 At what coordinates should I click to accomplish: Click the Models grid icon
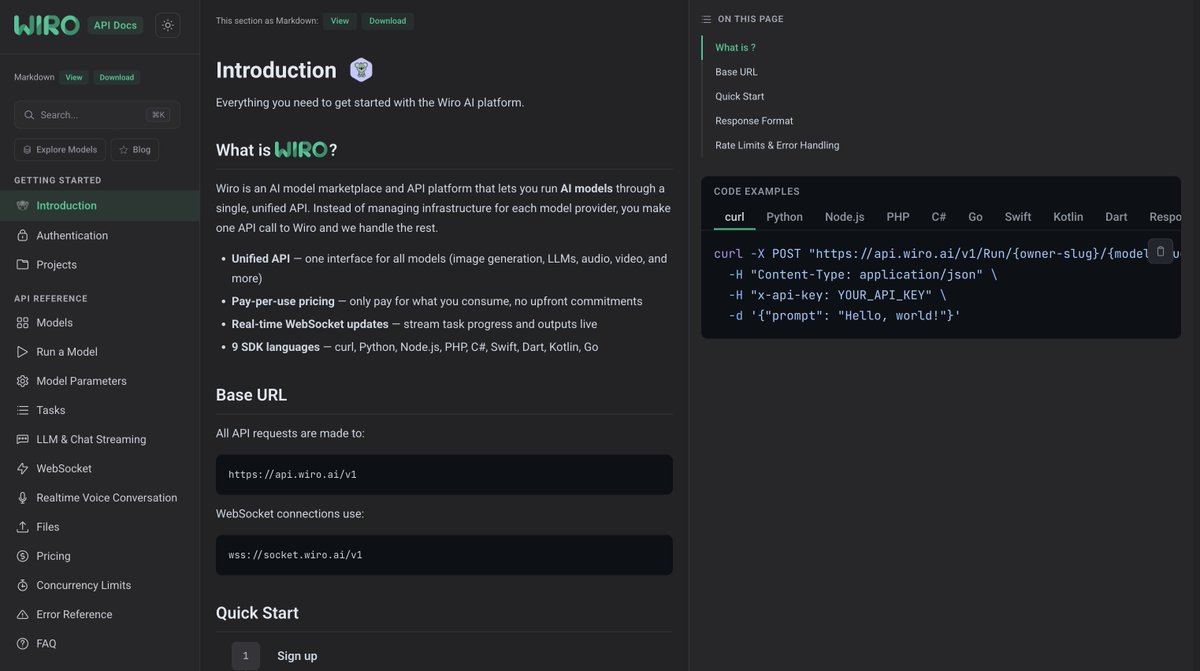point(23,323)
